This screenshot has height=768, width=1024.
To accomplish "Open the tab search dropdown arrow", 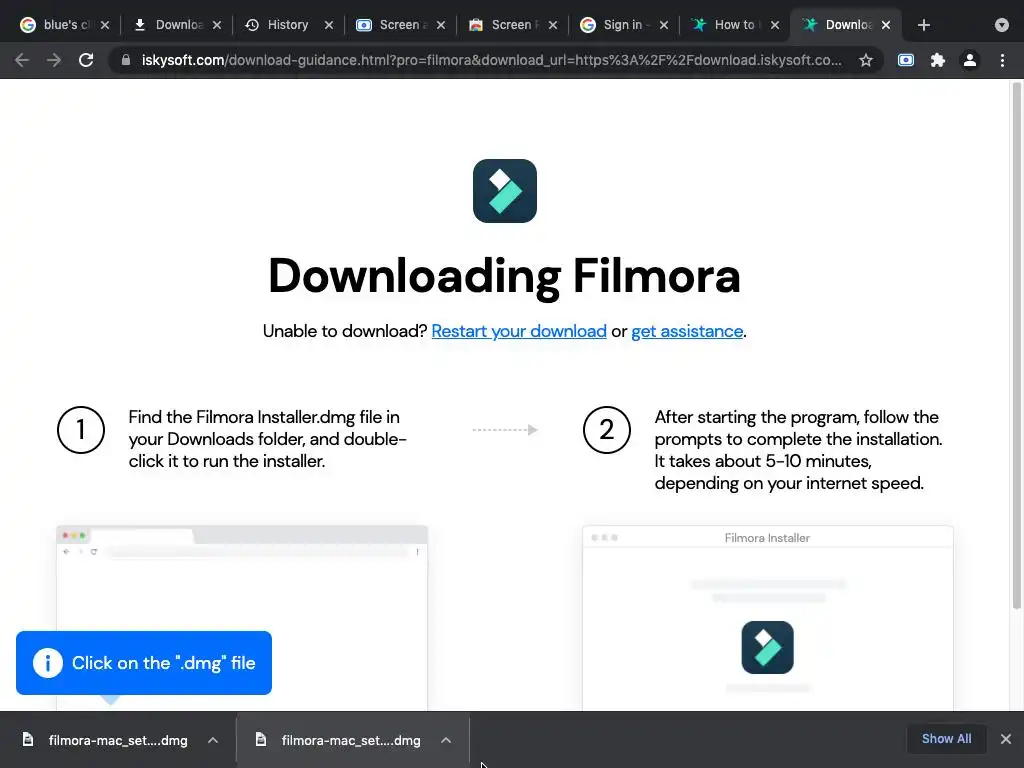I will [x=1002, y=25].
